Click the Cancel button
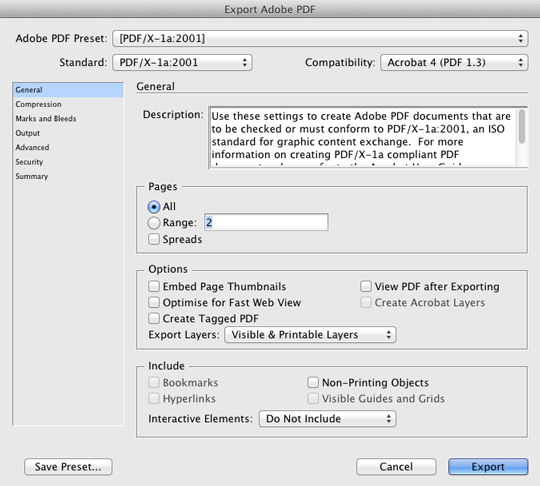The width and height of the screenshot is (540, 486). (396, 467)
